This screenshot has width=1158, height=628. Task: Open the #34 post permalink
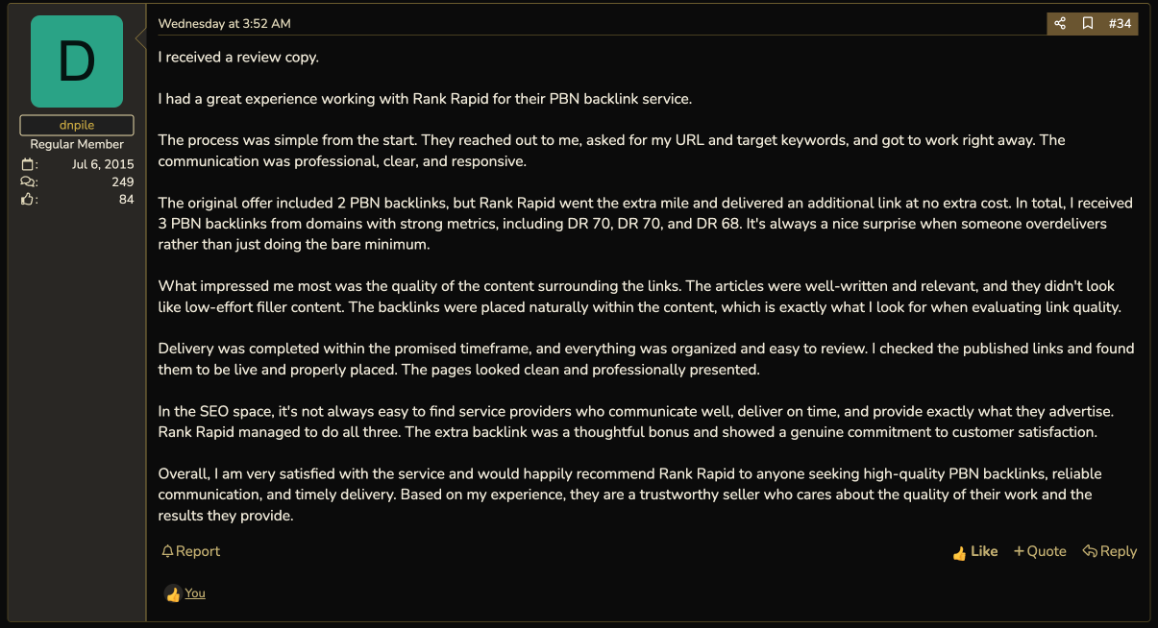point(1120,24)
